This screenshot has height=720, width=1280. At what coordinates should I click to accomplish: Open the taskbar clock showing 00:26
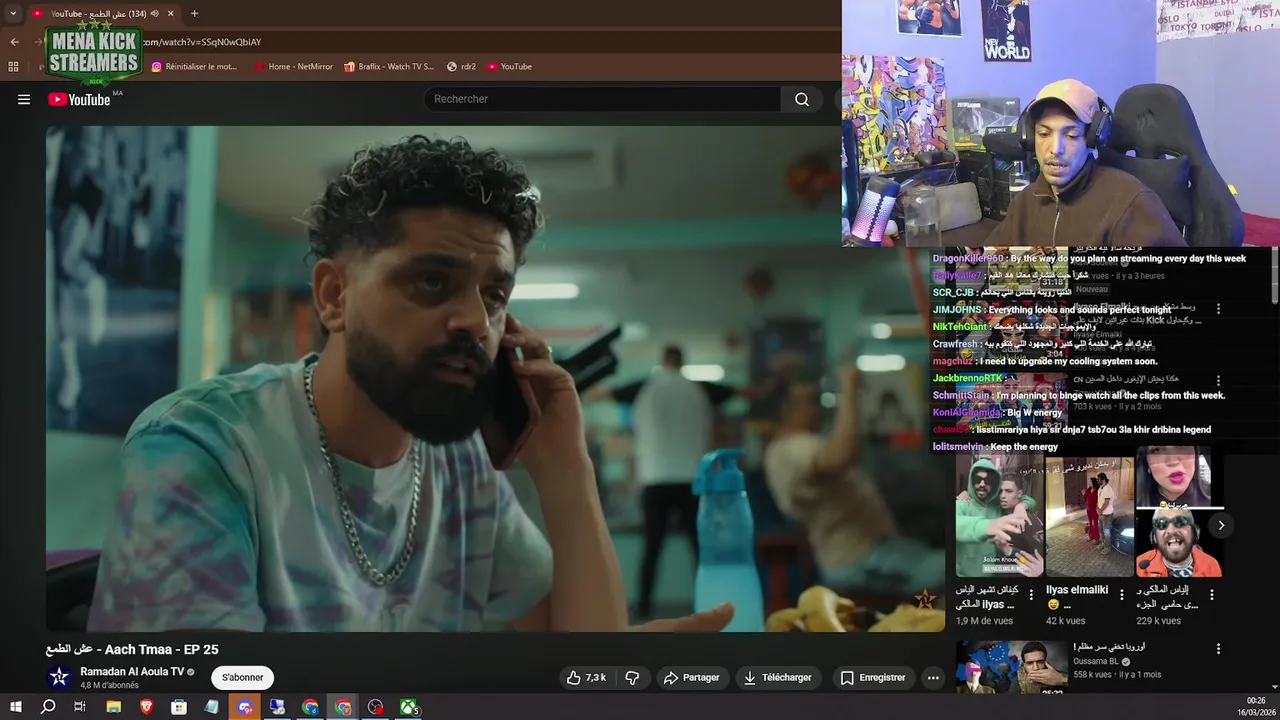tap(1256, 707)
